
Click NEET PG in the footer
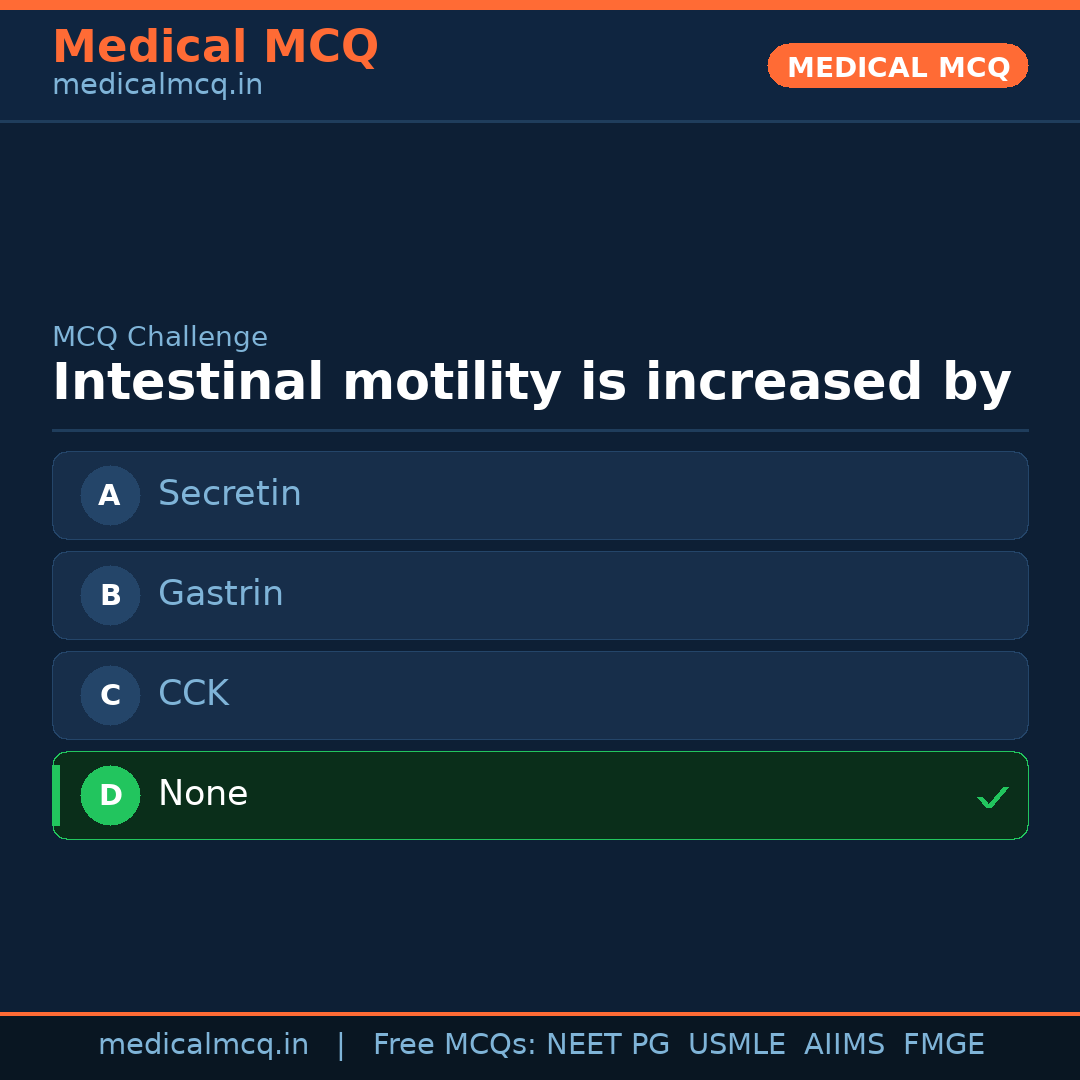(x=608, y=1045)
